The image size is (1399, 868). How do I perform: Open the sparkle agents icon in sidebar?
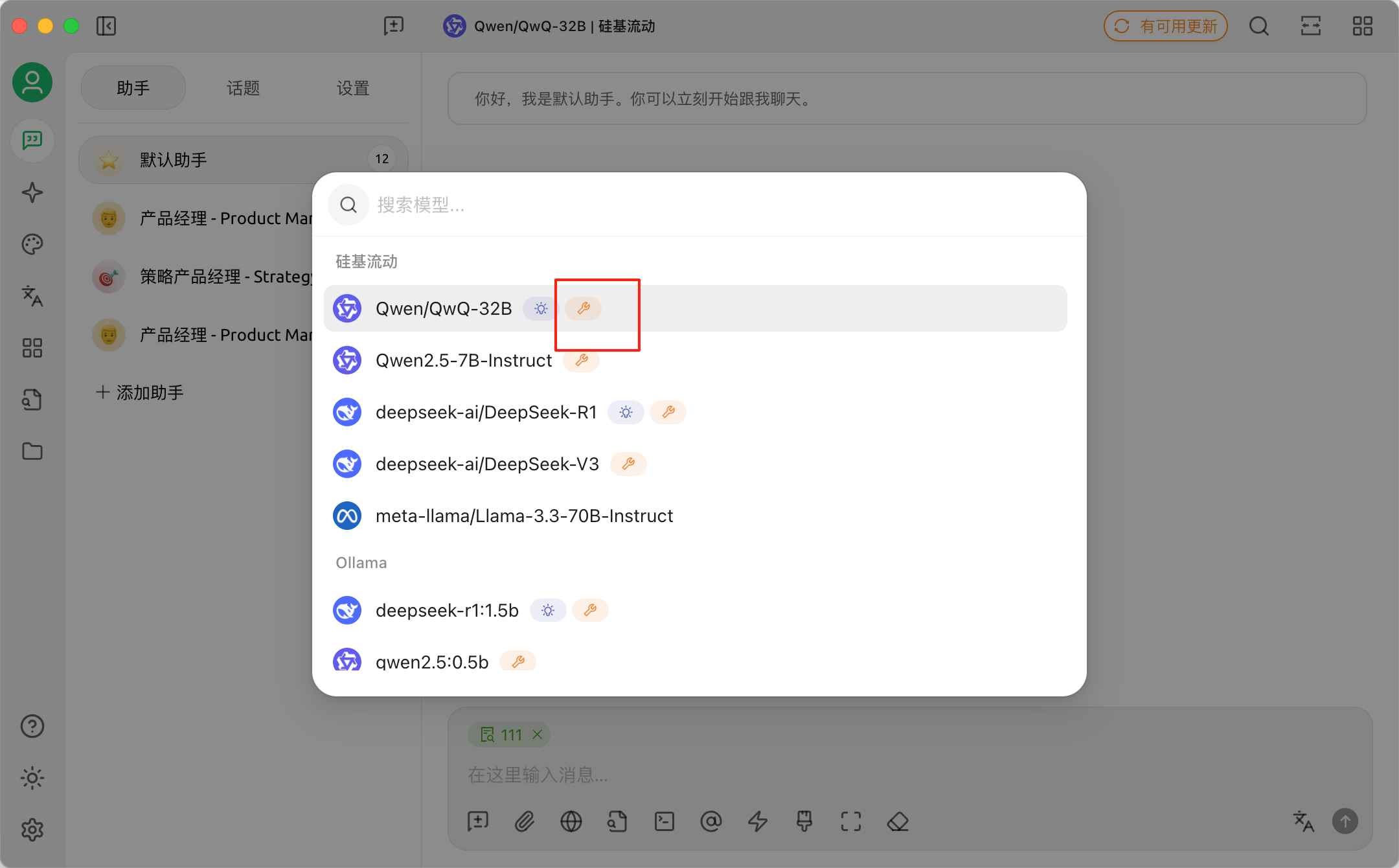(x=32, y=192)
